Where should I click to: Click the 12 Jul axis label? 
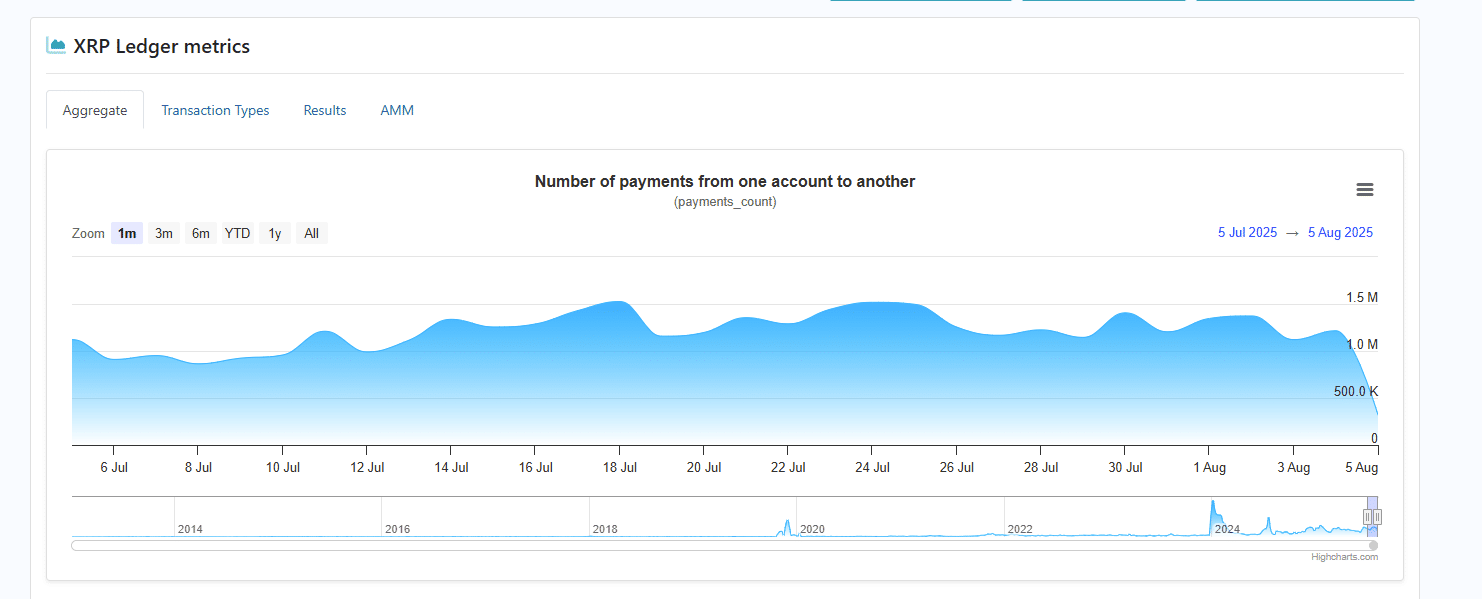point(367,467)
